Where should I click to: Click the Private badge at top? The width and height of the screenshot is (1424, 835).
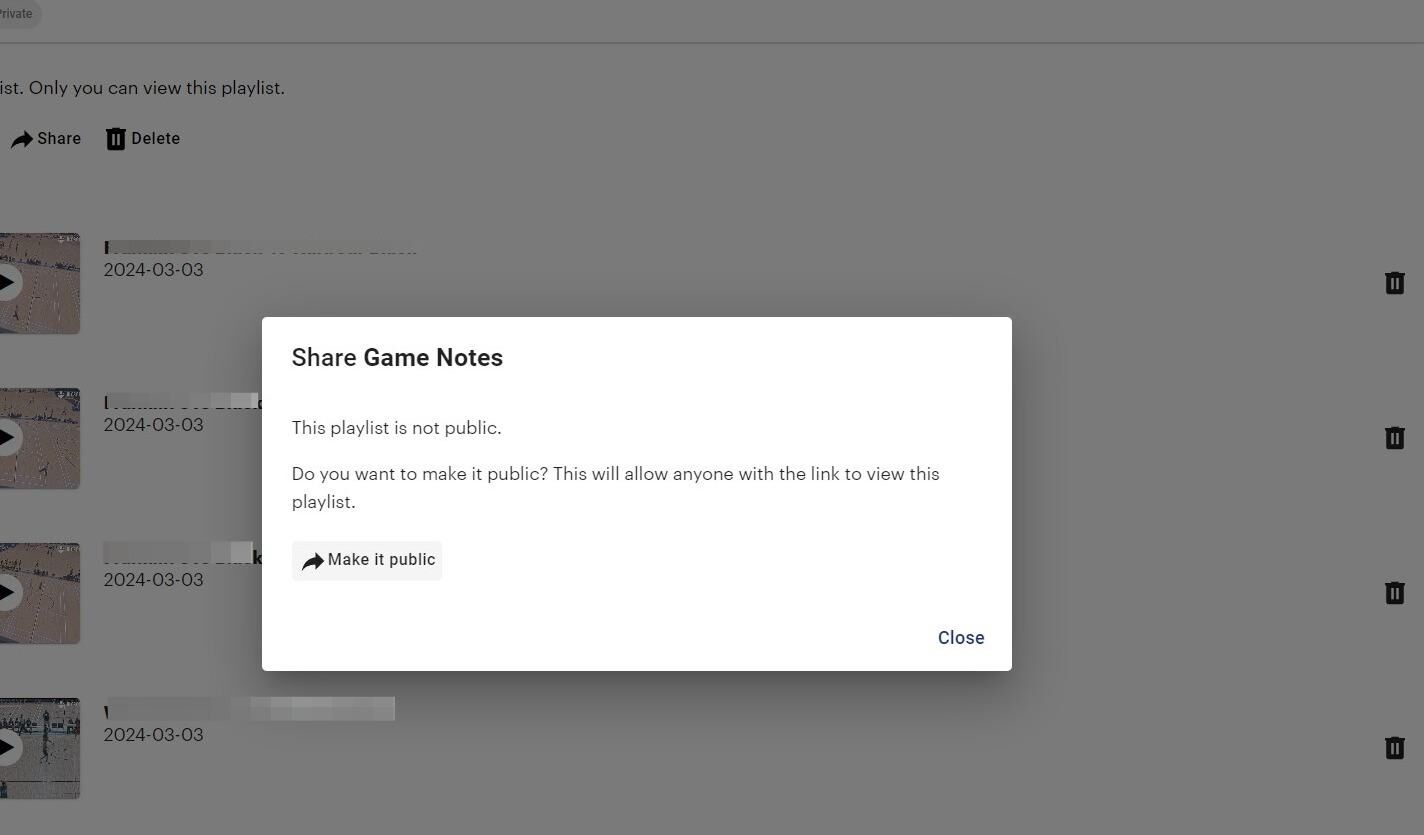18,14
